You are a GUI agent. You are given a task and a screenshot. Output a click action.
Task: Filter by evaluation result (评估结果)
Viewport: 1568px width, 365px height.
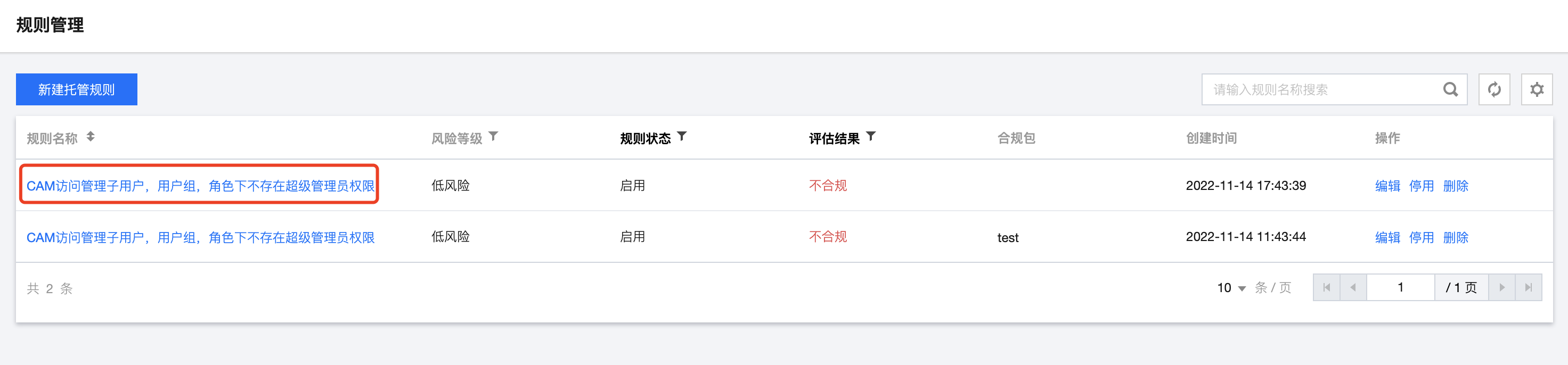coord(871,137)
